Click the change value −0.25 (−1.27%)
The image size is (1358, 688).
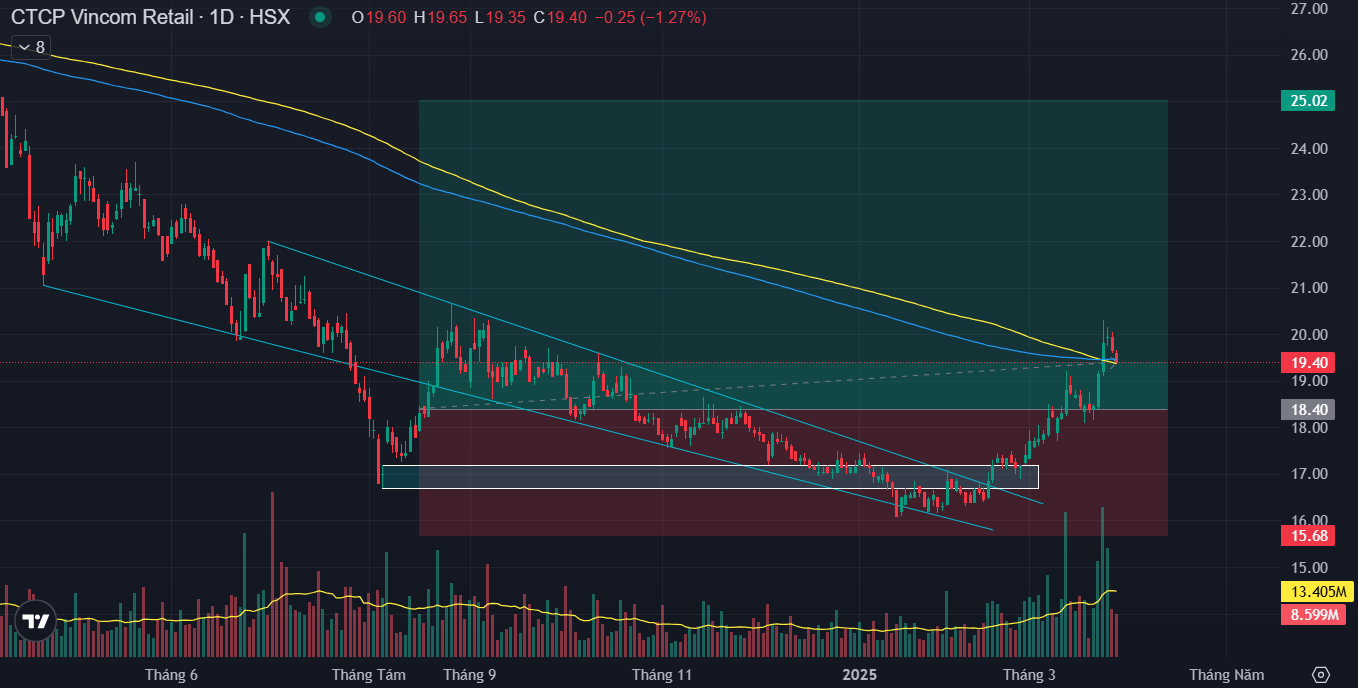pos(651,17)
